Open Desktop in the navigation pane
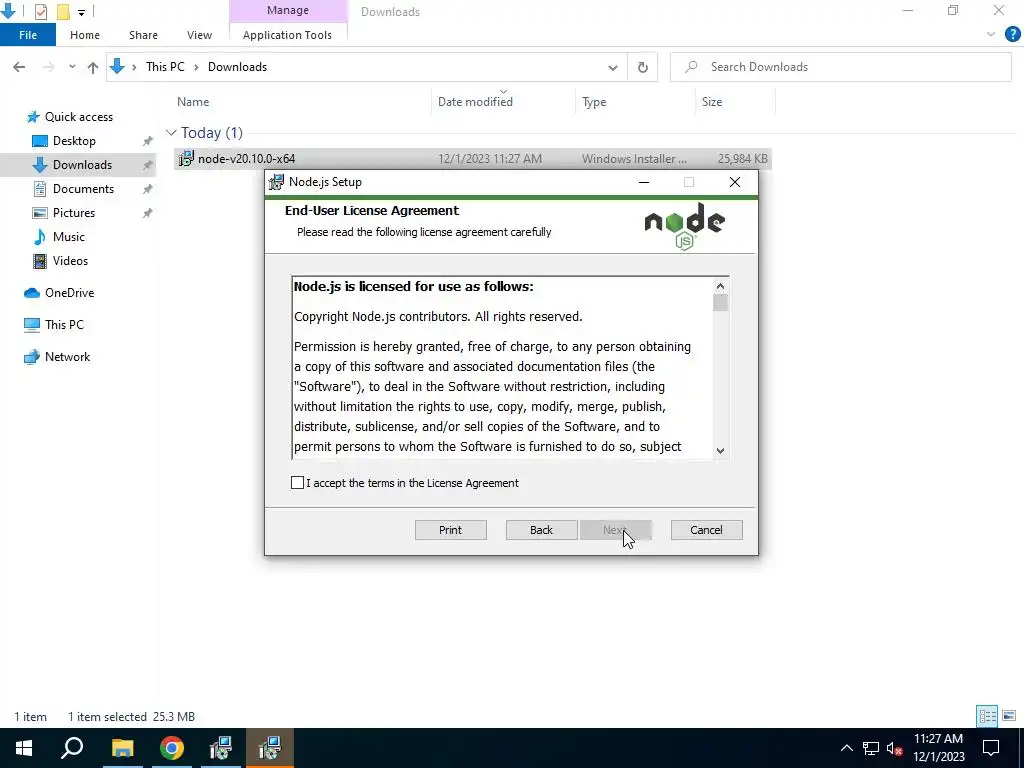Viewport: 1024px width, 768px height. pos(74,141)
